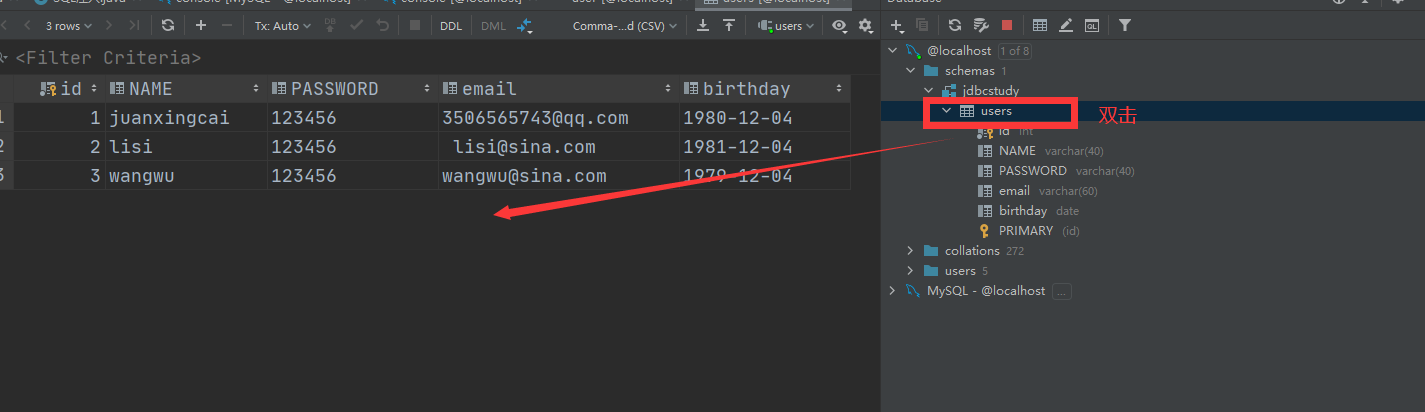
Task: Open data source properties wrench icon
Action: pos(981,25)
